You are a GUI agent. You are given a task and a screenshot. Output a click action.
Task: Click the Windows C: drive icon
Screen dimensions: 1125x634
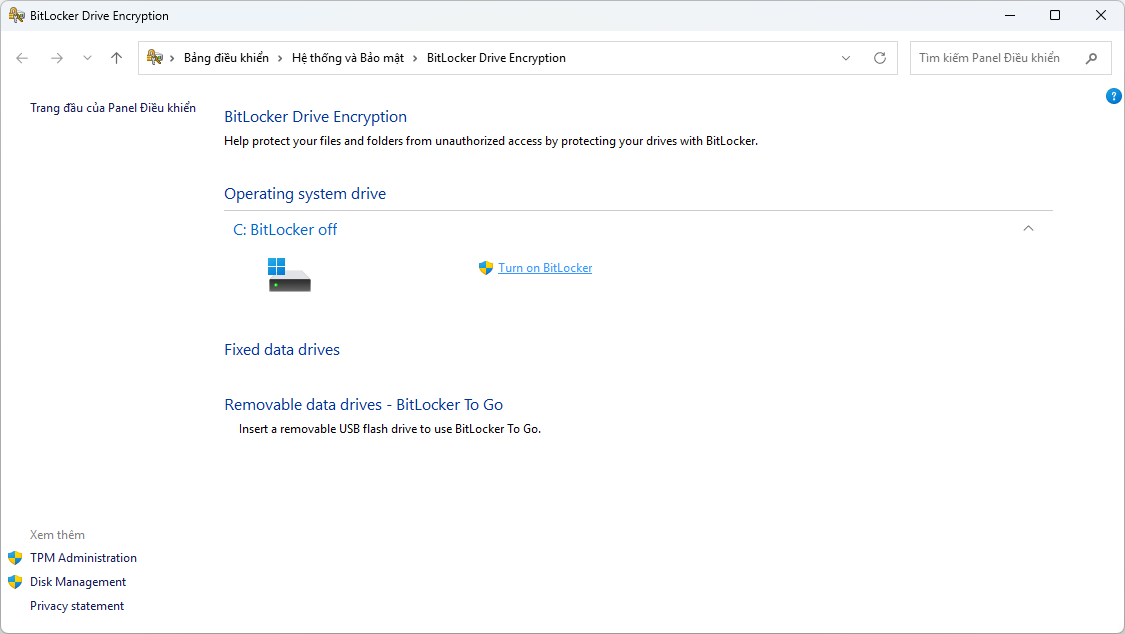pyautogui.click(x=288, y=275)
